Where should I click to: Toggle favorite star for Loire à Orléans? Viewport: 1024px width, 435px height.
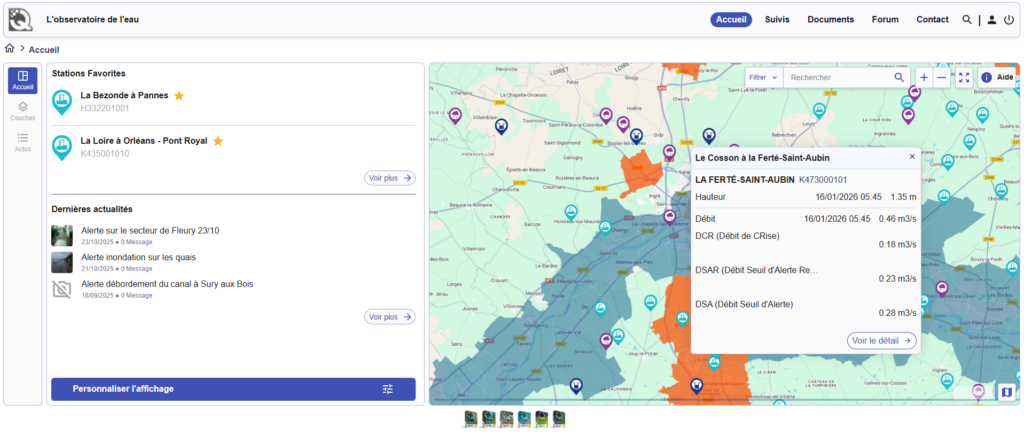pos(218,141)
